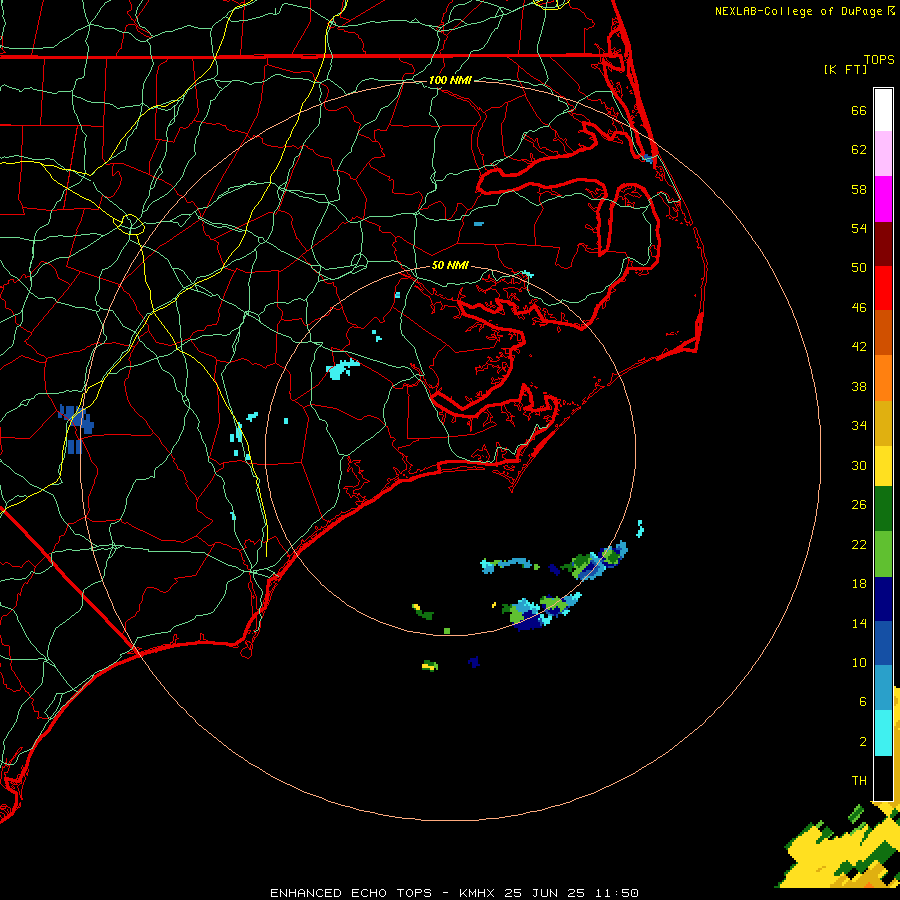
Task: Select the "42" legend value
Action: point(859,347)
